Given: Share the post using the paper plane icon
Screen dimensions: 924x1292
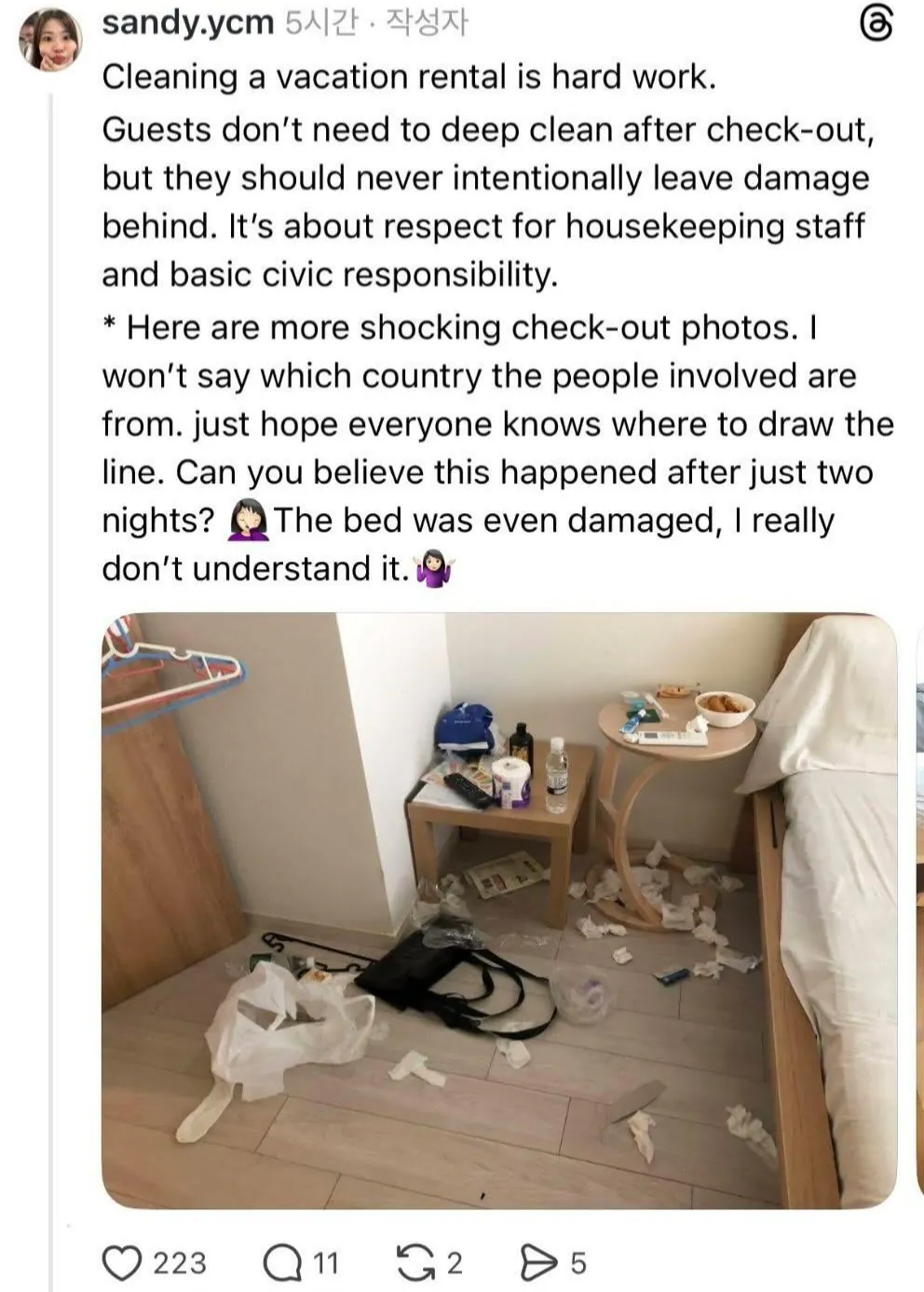Looking at the screenshot, I should [x=537, y=1263].
